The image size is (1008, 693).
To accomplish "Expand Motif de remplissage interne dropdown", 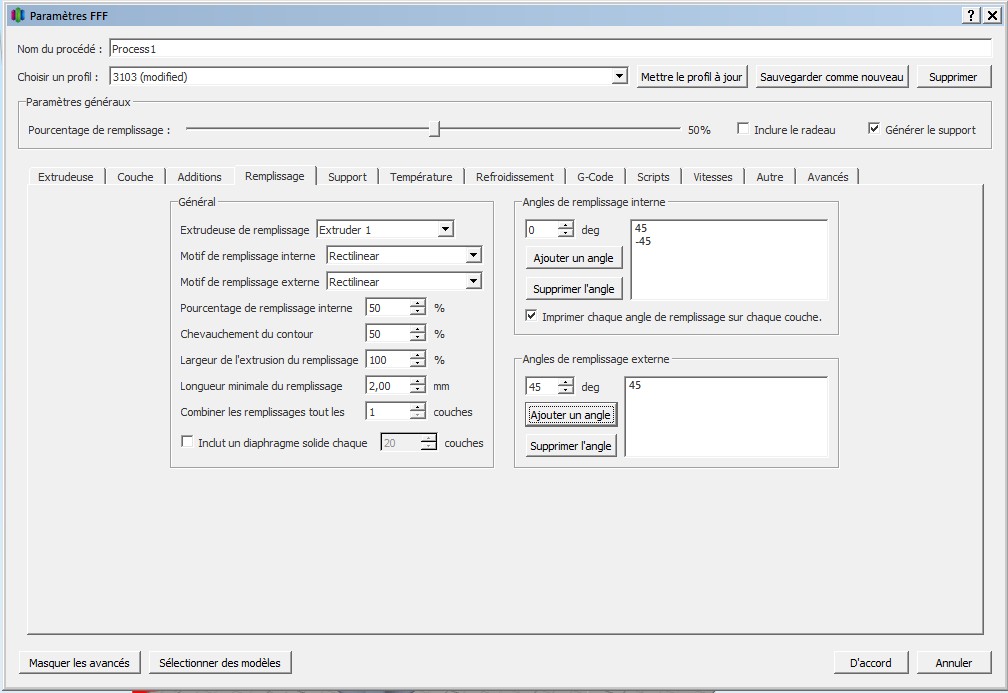I will tap(473, 256).
